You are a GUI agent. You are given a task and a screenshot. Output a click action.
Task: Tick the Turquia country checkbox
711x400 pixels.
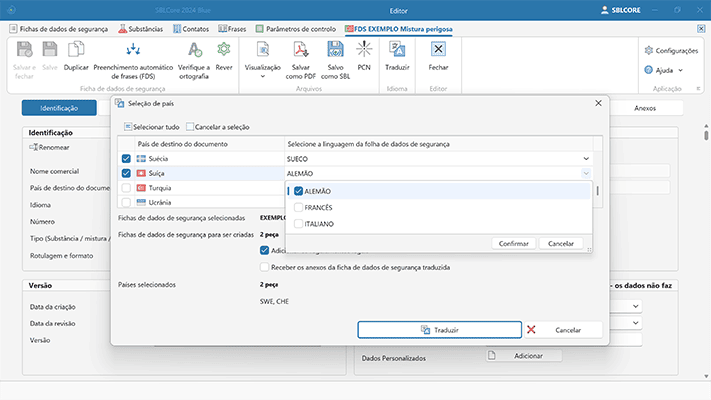pyautogui.click(x=126, y=188)
